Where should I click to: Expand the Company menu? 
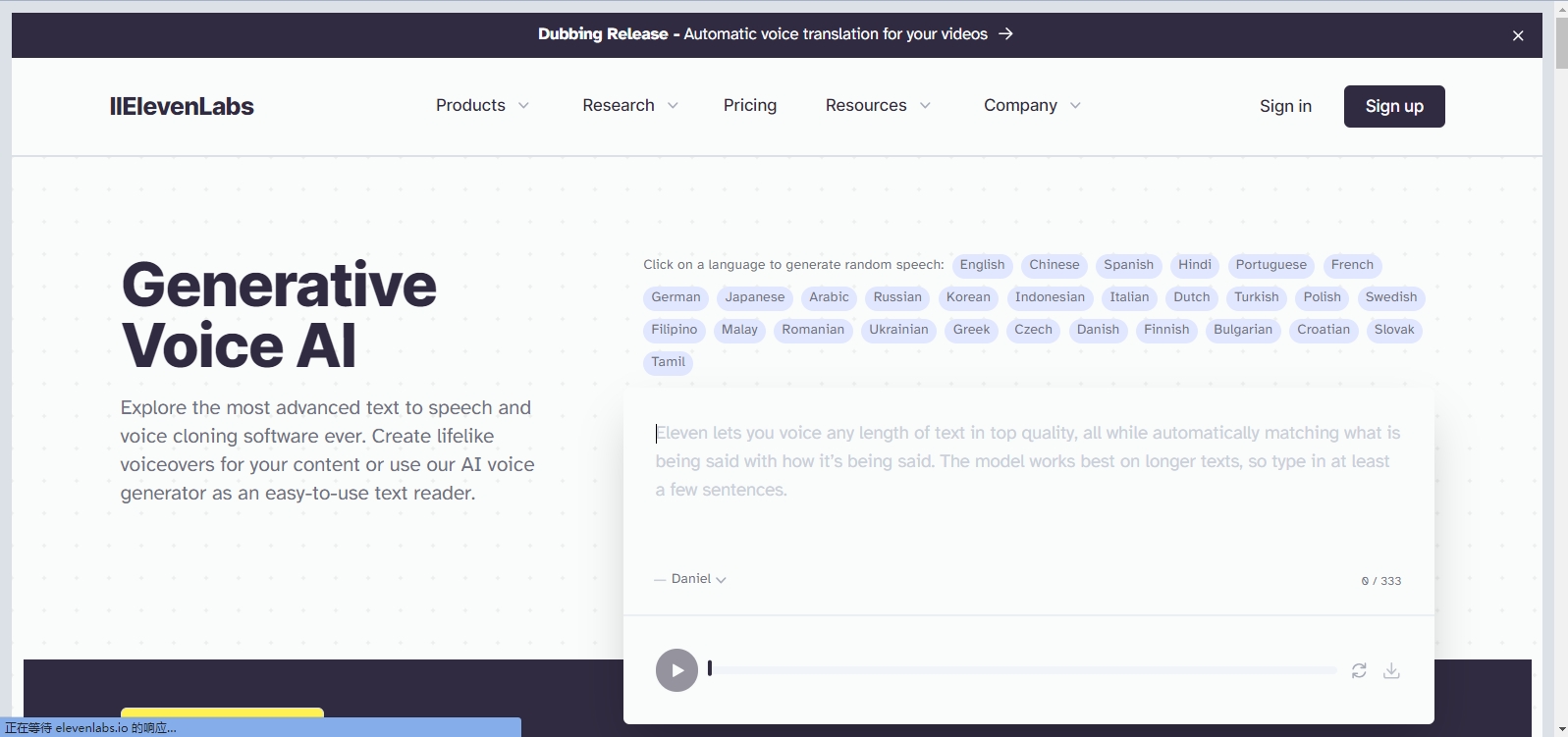tap(1032, 105)
